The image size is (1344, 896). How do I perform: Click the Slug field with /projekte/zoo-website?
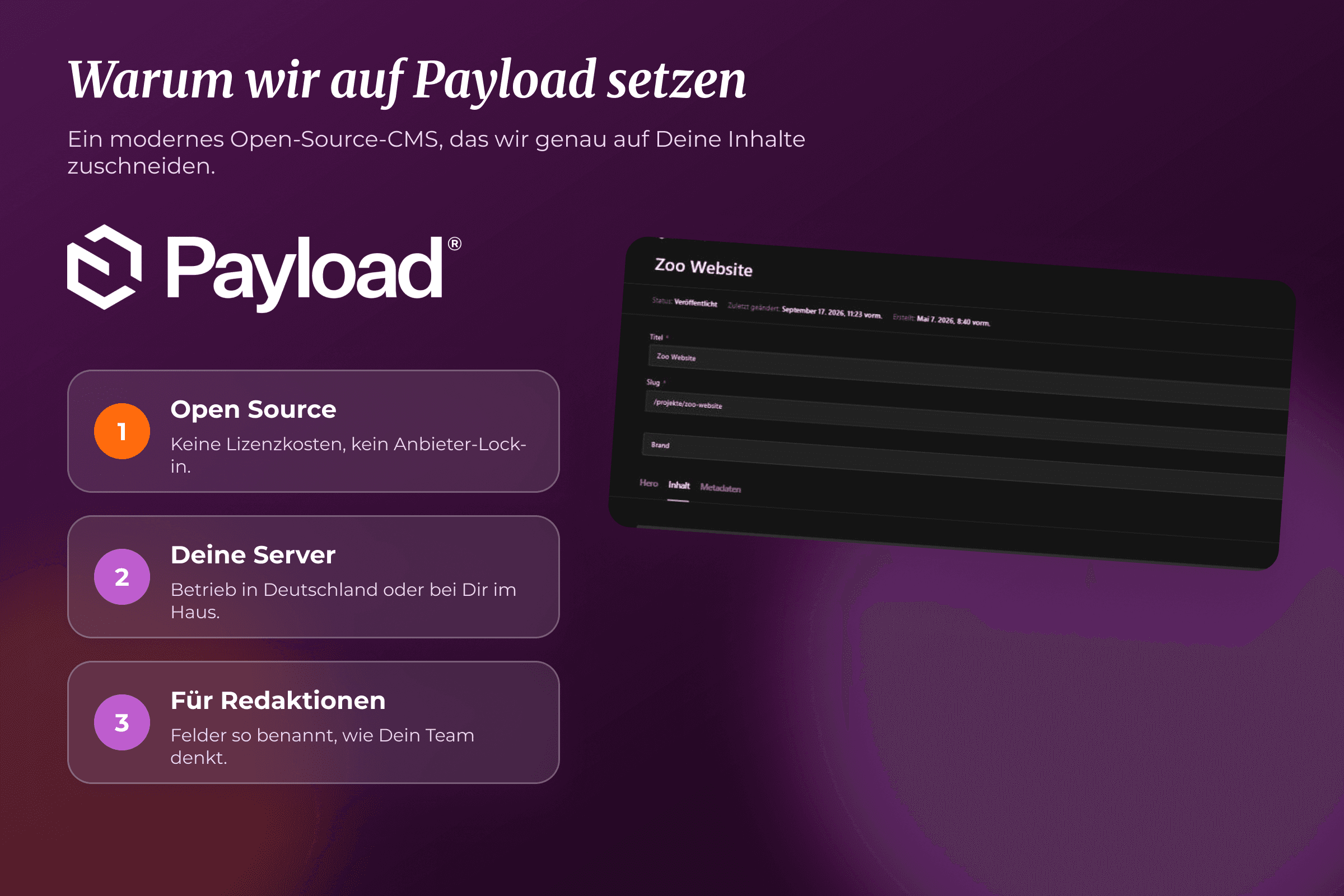click(x=965, y=423)
